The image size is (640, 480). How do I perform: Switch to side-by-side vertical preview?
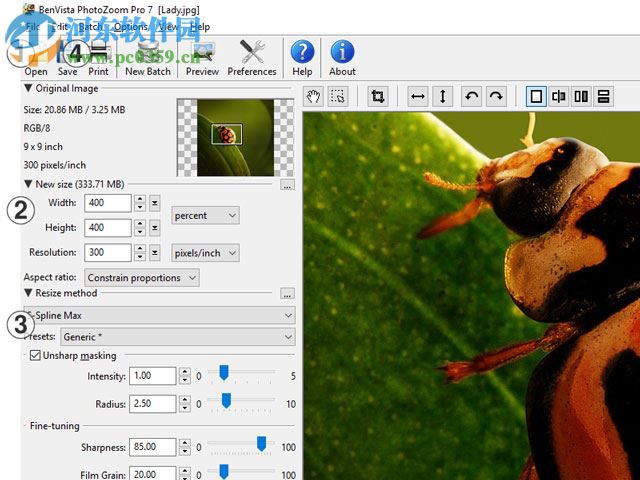tap(581, 97)
